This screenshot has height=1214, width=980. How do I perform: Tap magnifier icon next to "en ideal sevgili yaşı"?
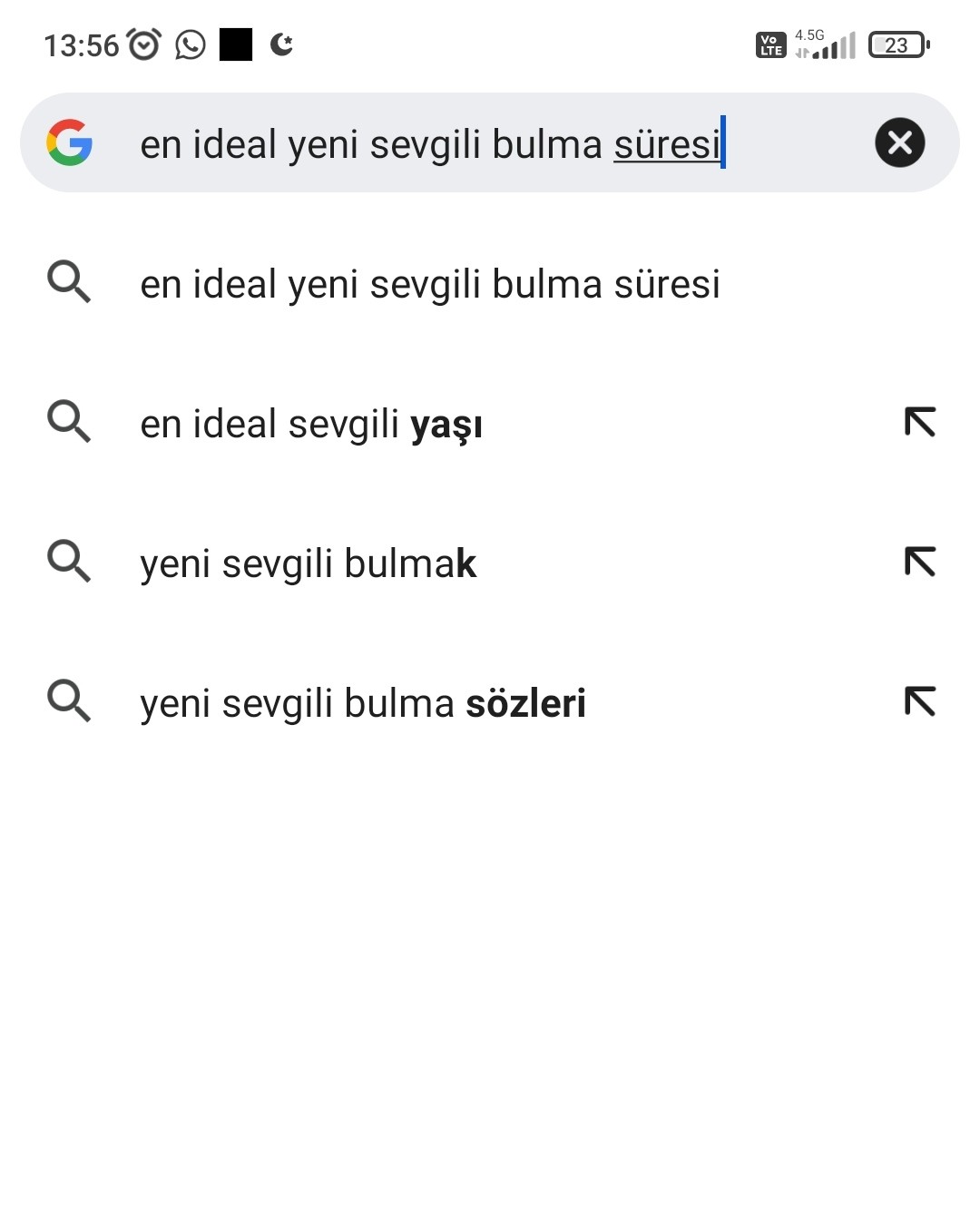point(69,422)
